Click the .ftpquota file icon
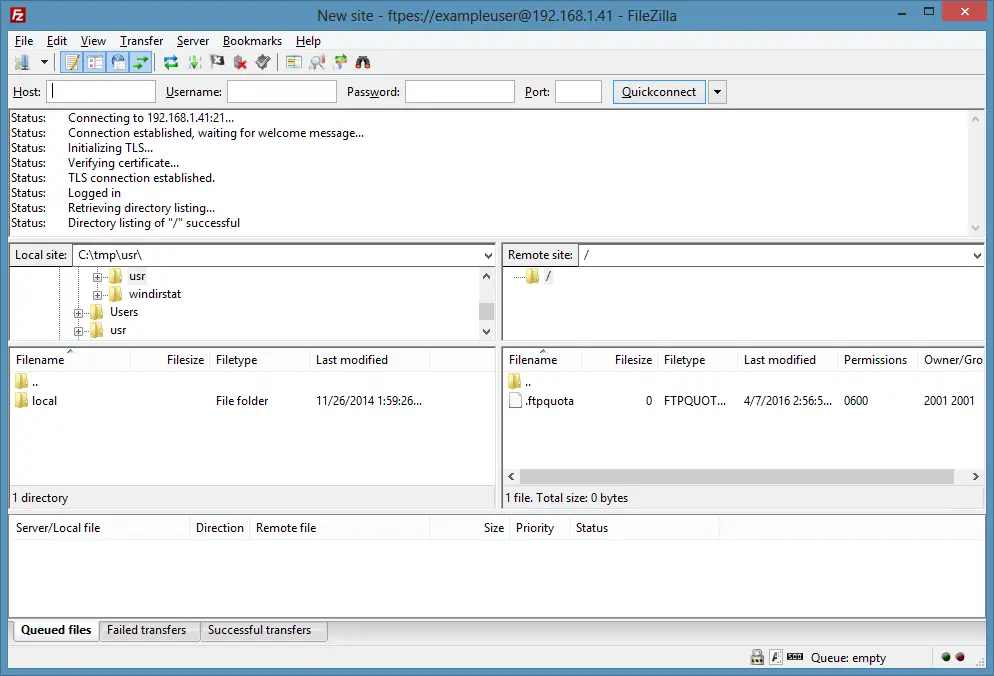Viewport: 994px width, 676px height. click(515, 400)
